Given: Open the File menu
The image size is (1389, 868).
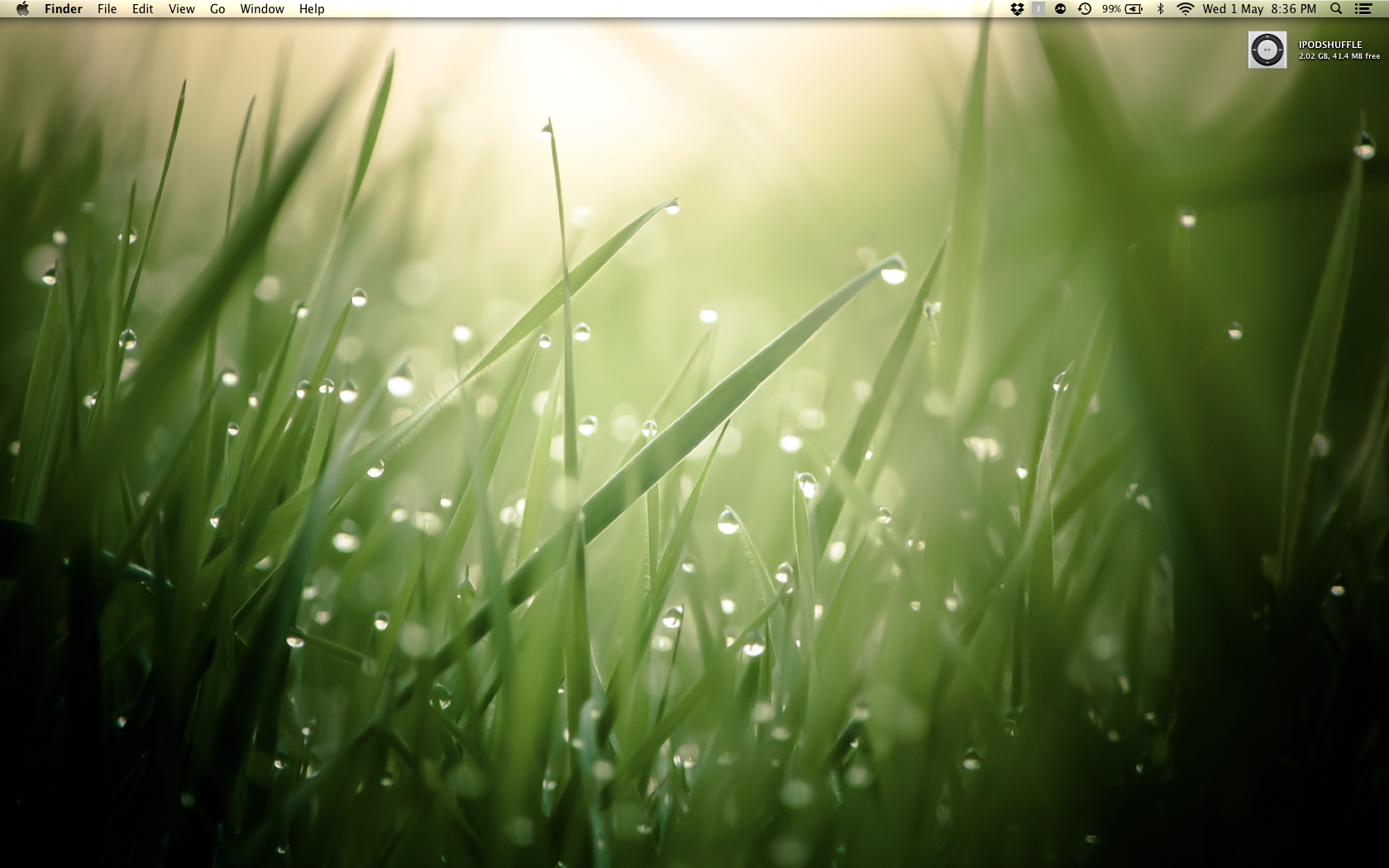Looking at the screenshot, I should tap(107, 9).
